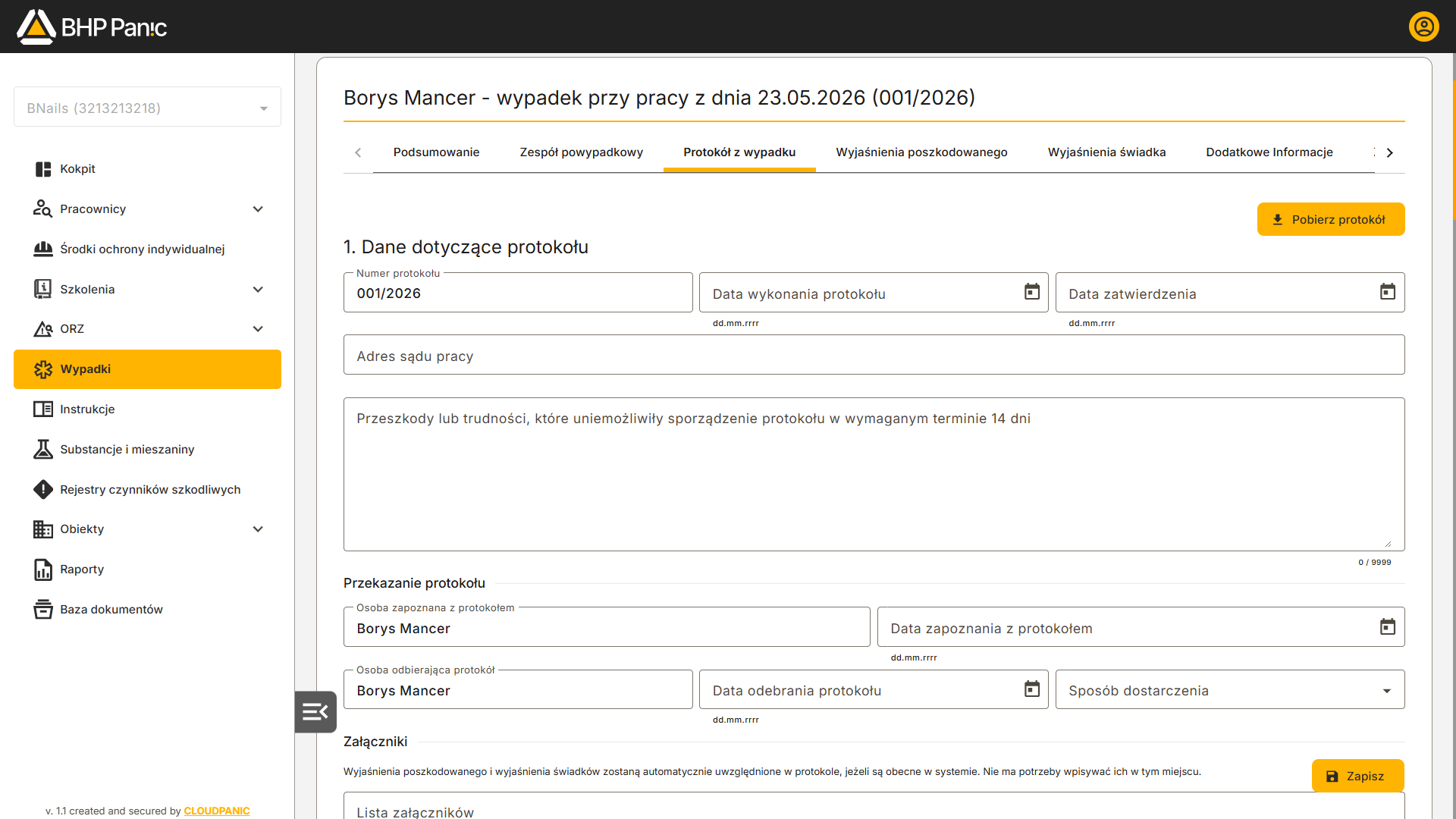Click the Szkolenia book icon
This screenshot has width=1456, height=819.
click(43, 289)
